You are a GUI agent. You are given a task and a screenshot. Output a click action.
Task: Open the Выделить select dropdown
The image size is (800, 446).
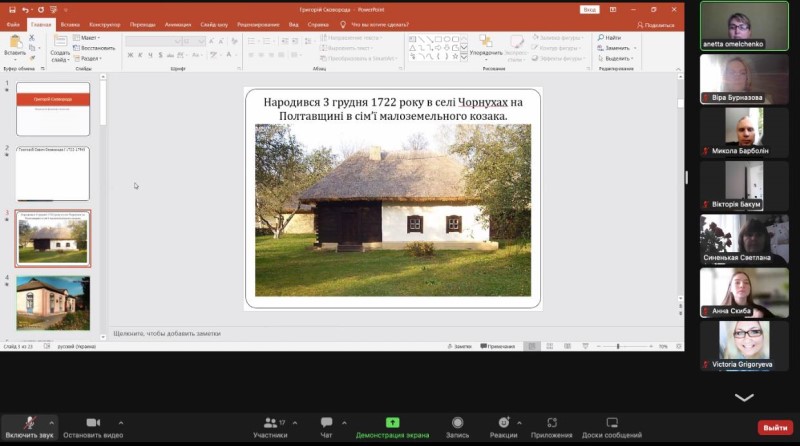click(616, 58)
